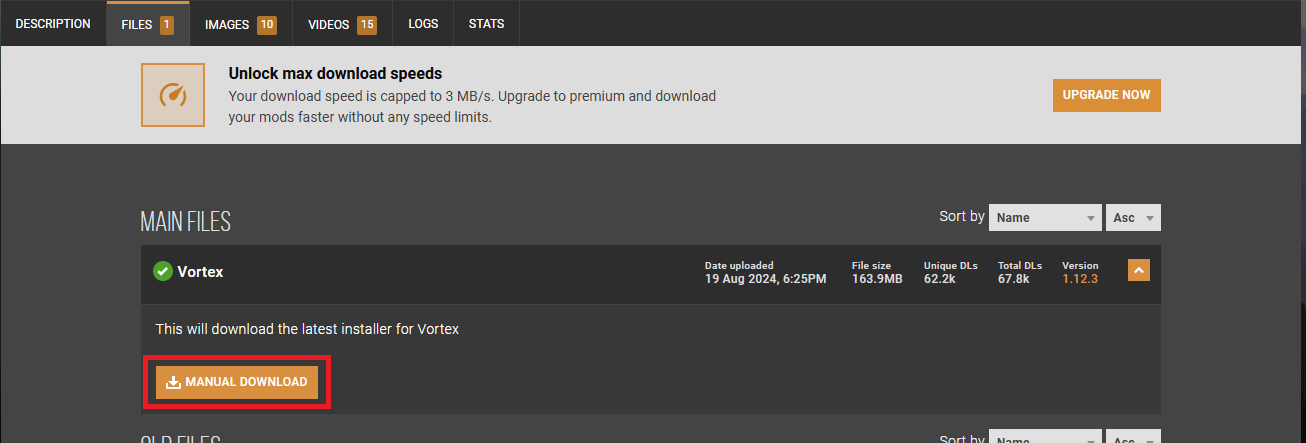
Task: Click the green checkmark beside Vortex
Action: (x=163, y=271)
